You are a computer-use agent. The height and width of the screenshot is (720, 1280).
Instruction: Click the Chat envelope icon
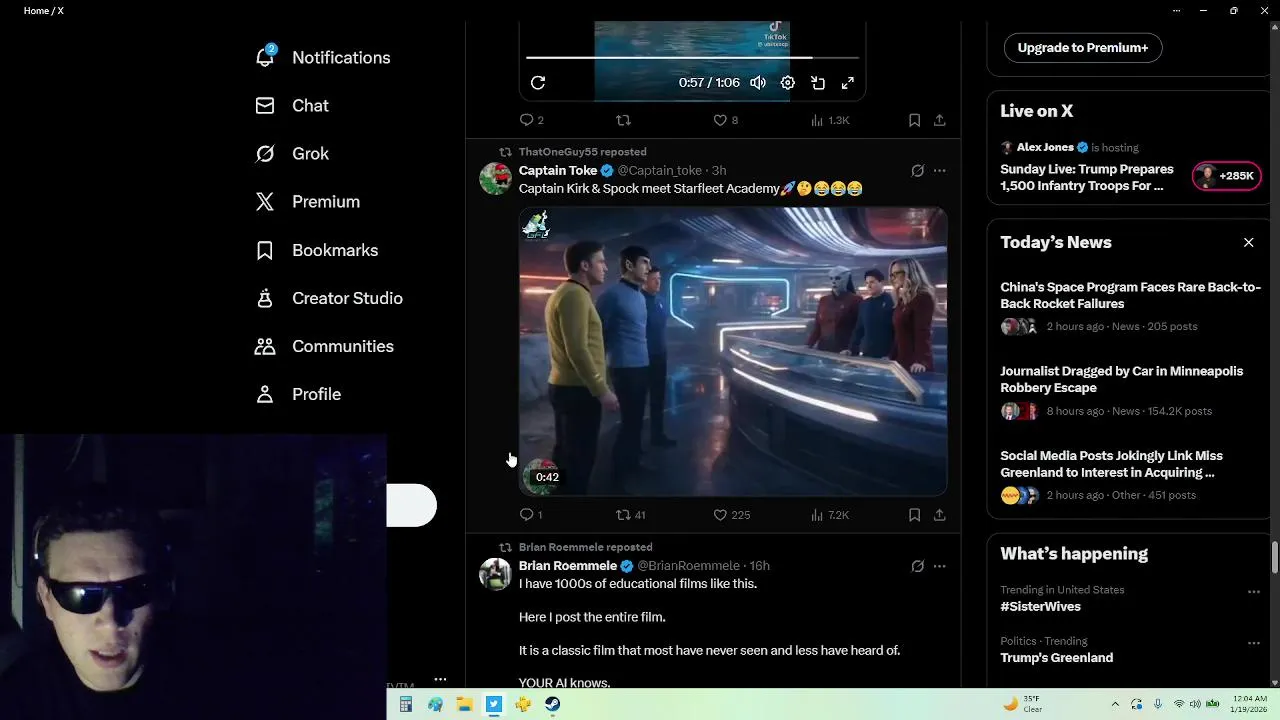[x=265, y=105]
